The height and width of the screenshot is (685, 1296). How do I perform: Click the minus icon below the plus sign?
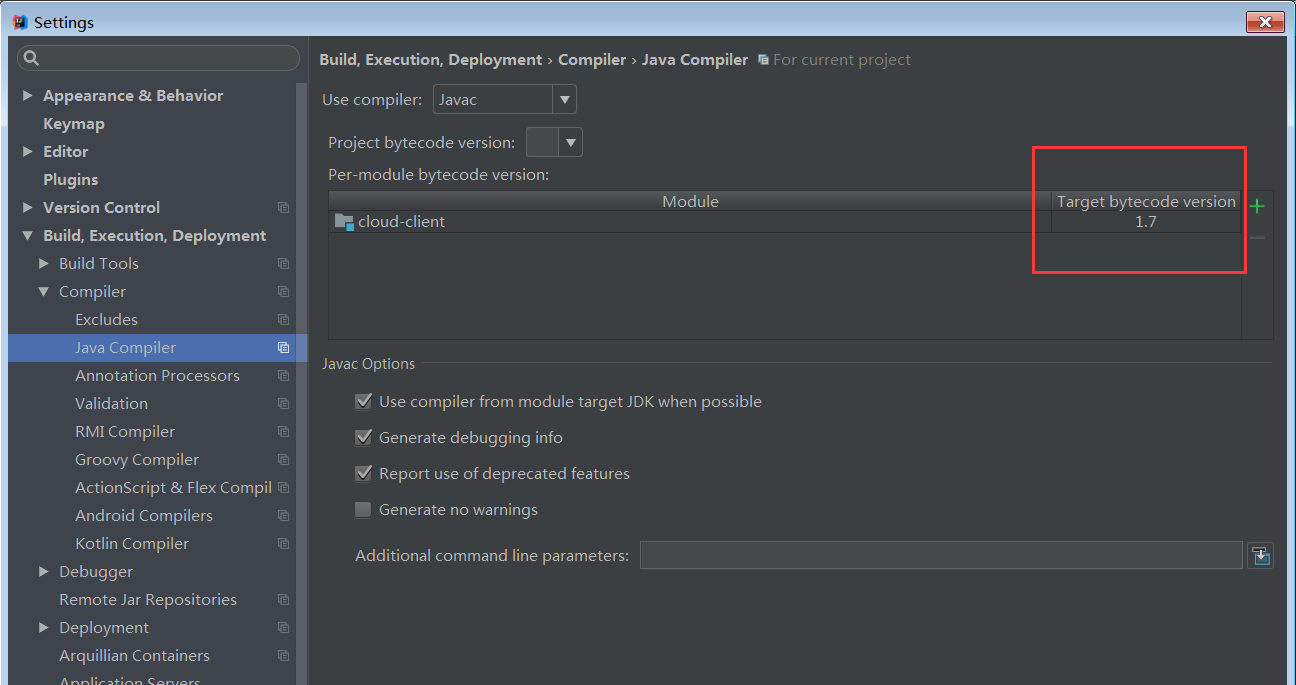pyautogui.click(x=1257, y=237)
